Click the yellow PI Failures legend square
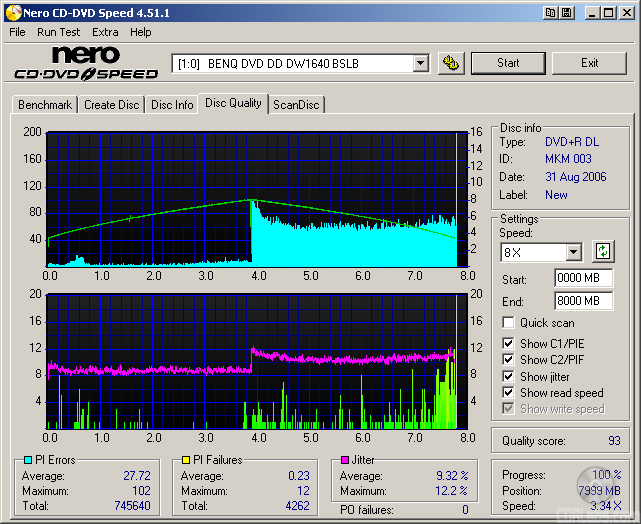The height and width of the screenshot is (524, 641). coord(184,460)
